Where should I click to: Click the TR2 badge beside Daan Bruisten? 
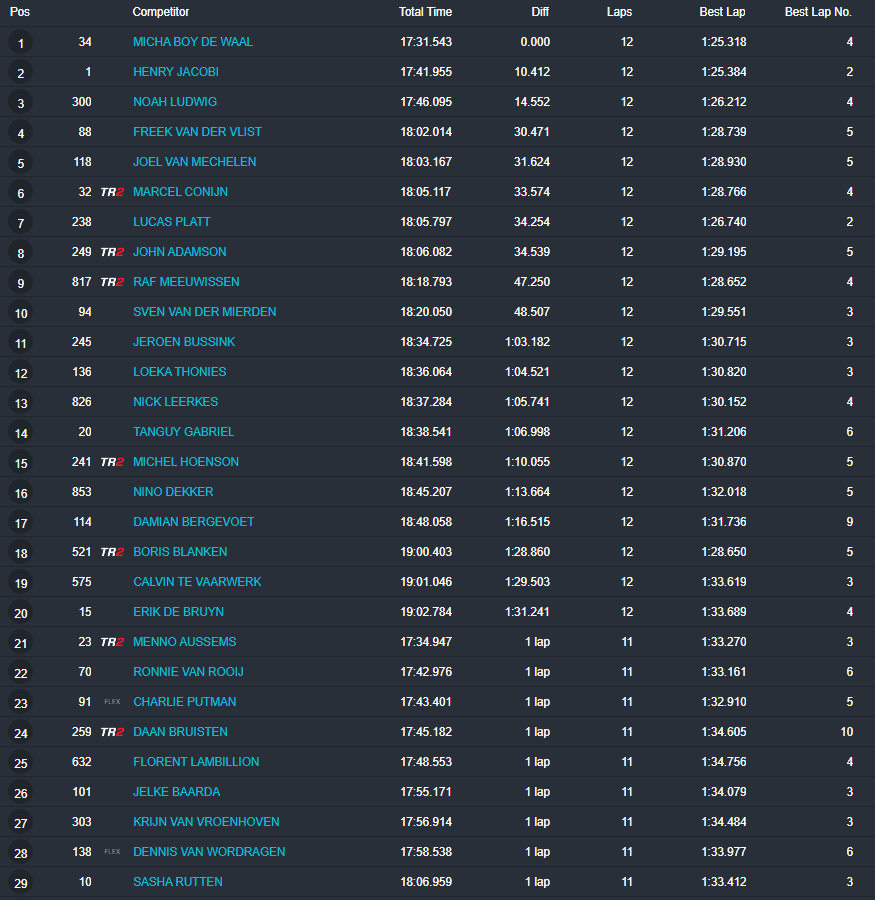coord(112,732)
